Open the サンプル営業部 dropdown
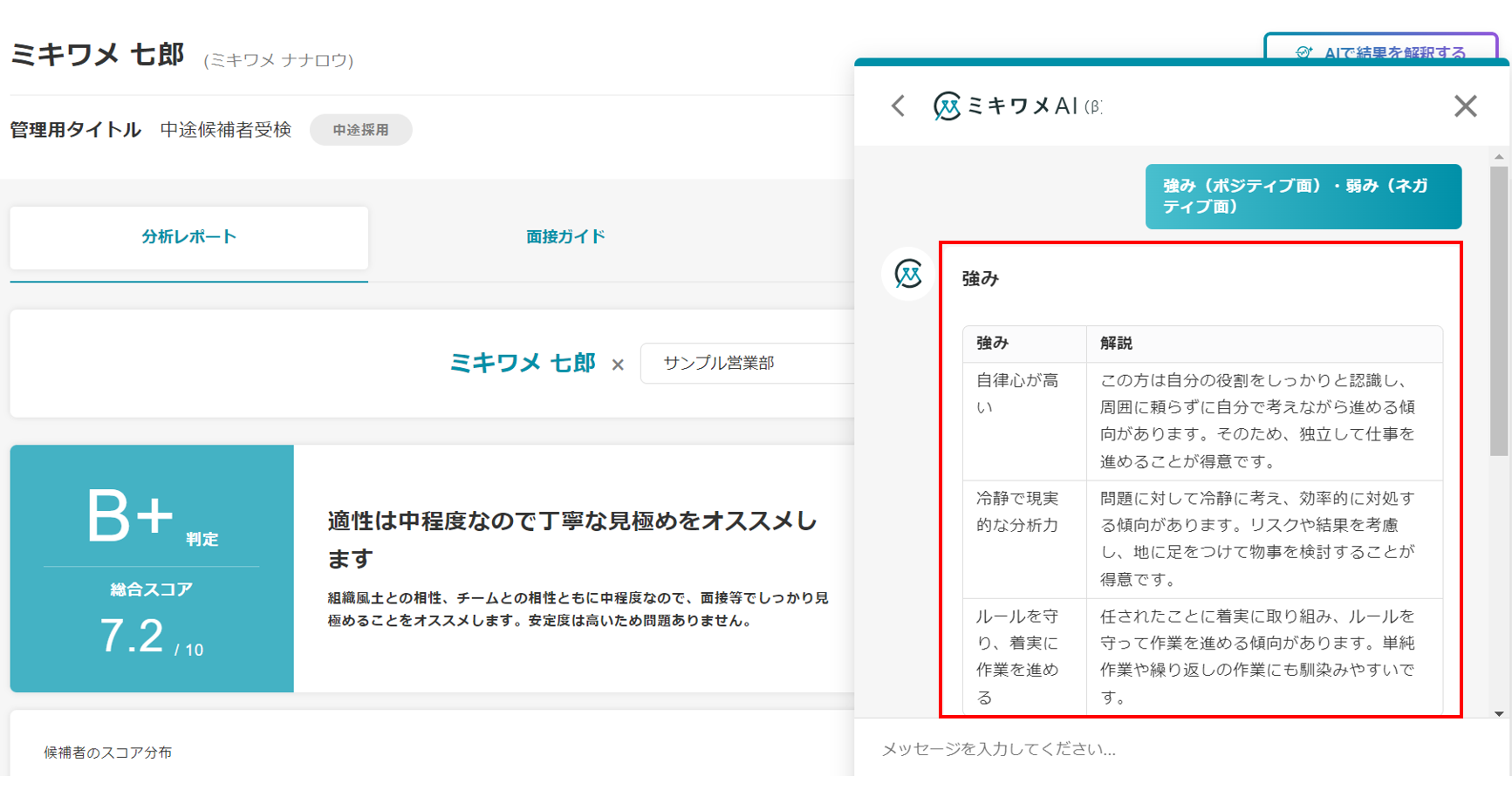The height and width of the screenshot is (790, 1512). pyautogui.click(x=747, y=364)
